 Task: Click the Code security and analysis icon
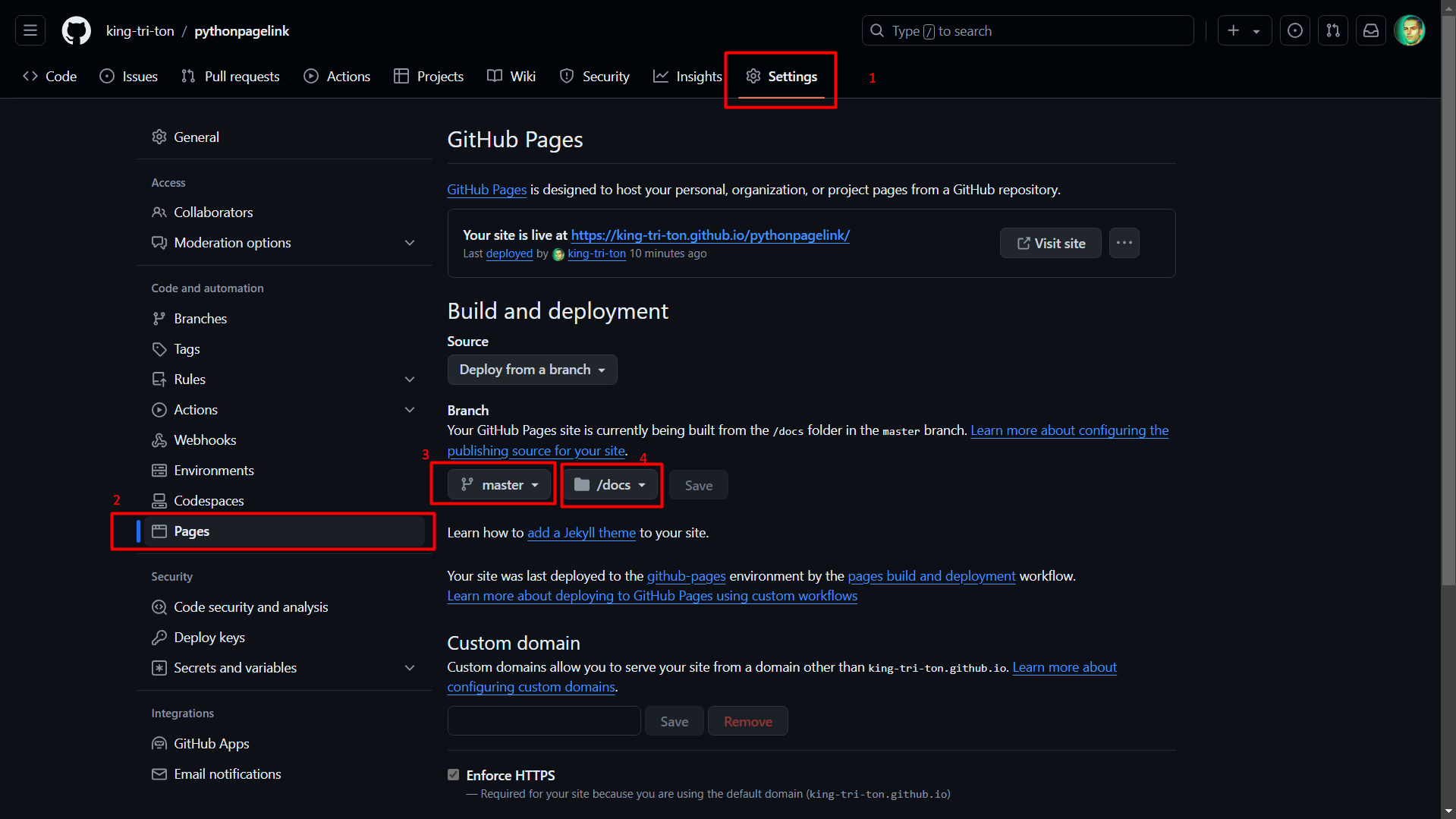(x=159, y=607)
